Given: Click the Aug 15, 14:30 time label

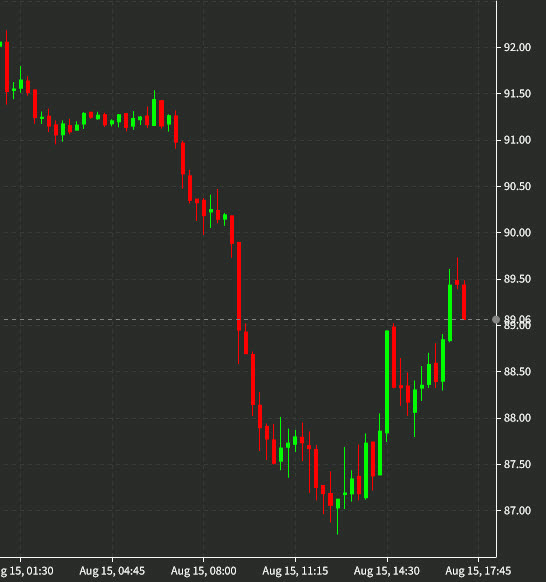Looking at the screenshot, I should coord(387,571).
